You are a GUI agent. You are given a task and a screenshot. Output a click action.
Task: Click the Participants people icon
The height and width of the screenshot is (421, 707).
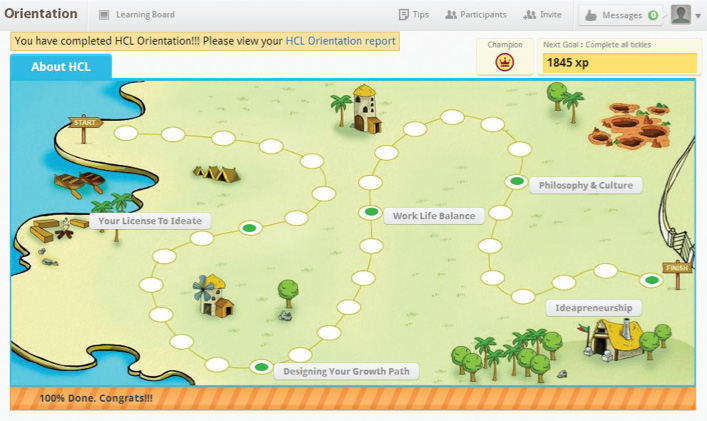(451, 15)
